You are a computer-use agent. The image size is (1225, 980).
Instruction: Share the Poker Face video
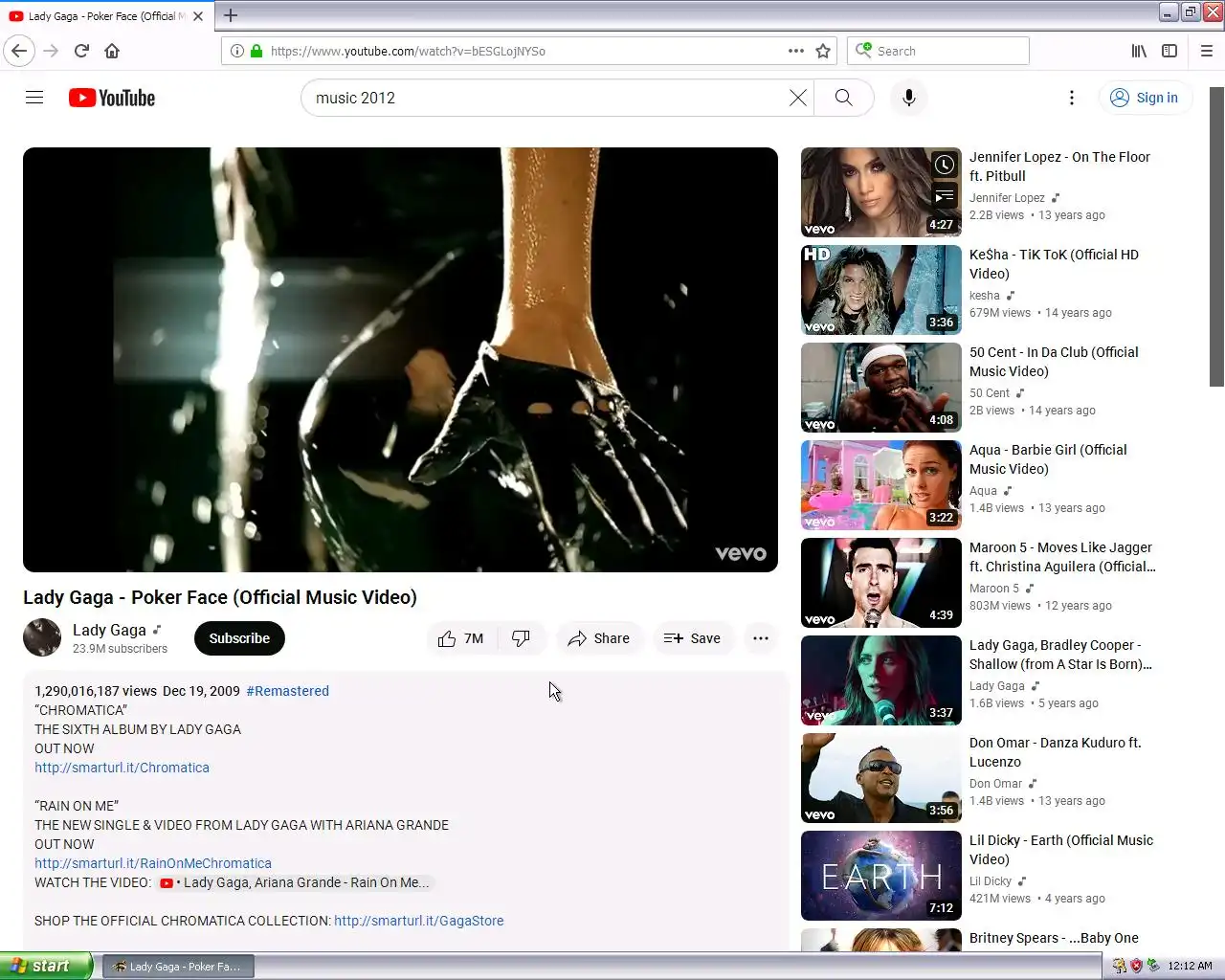tap(599, 638)
